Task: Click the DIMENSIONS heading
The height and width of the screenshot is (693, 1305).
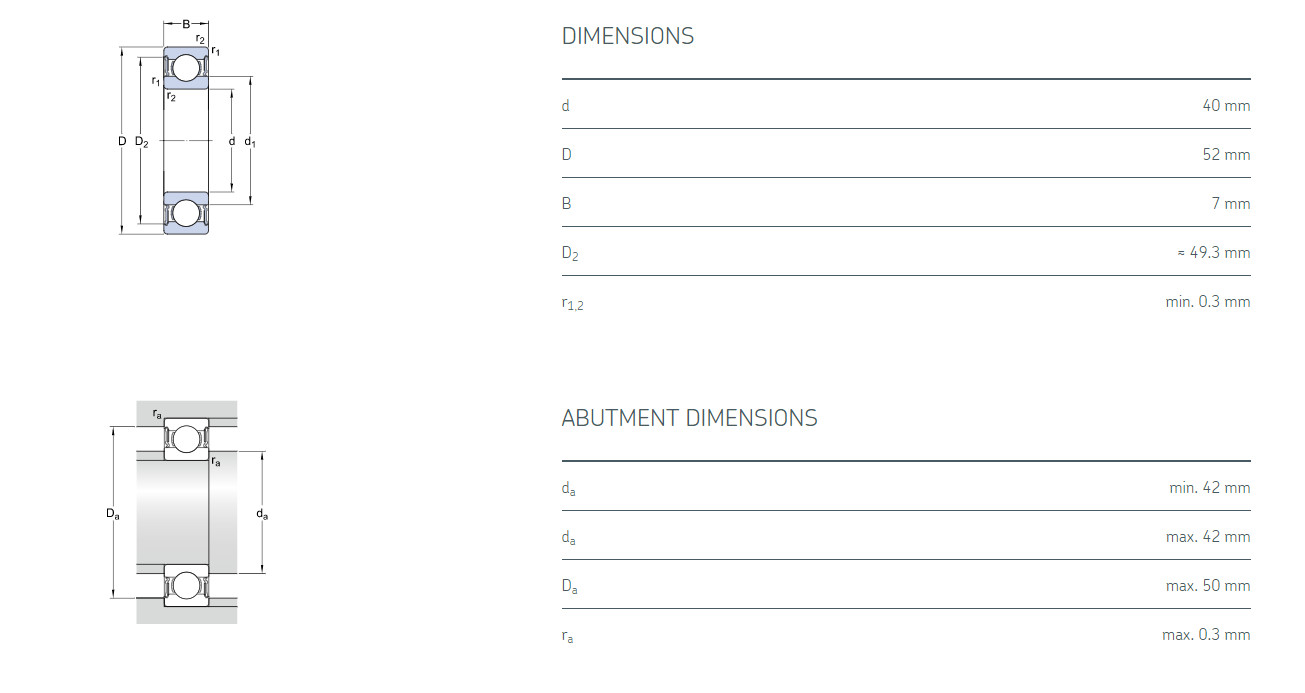Action: [x=627, y=36]
